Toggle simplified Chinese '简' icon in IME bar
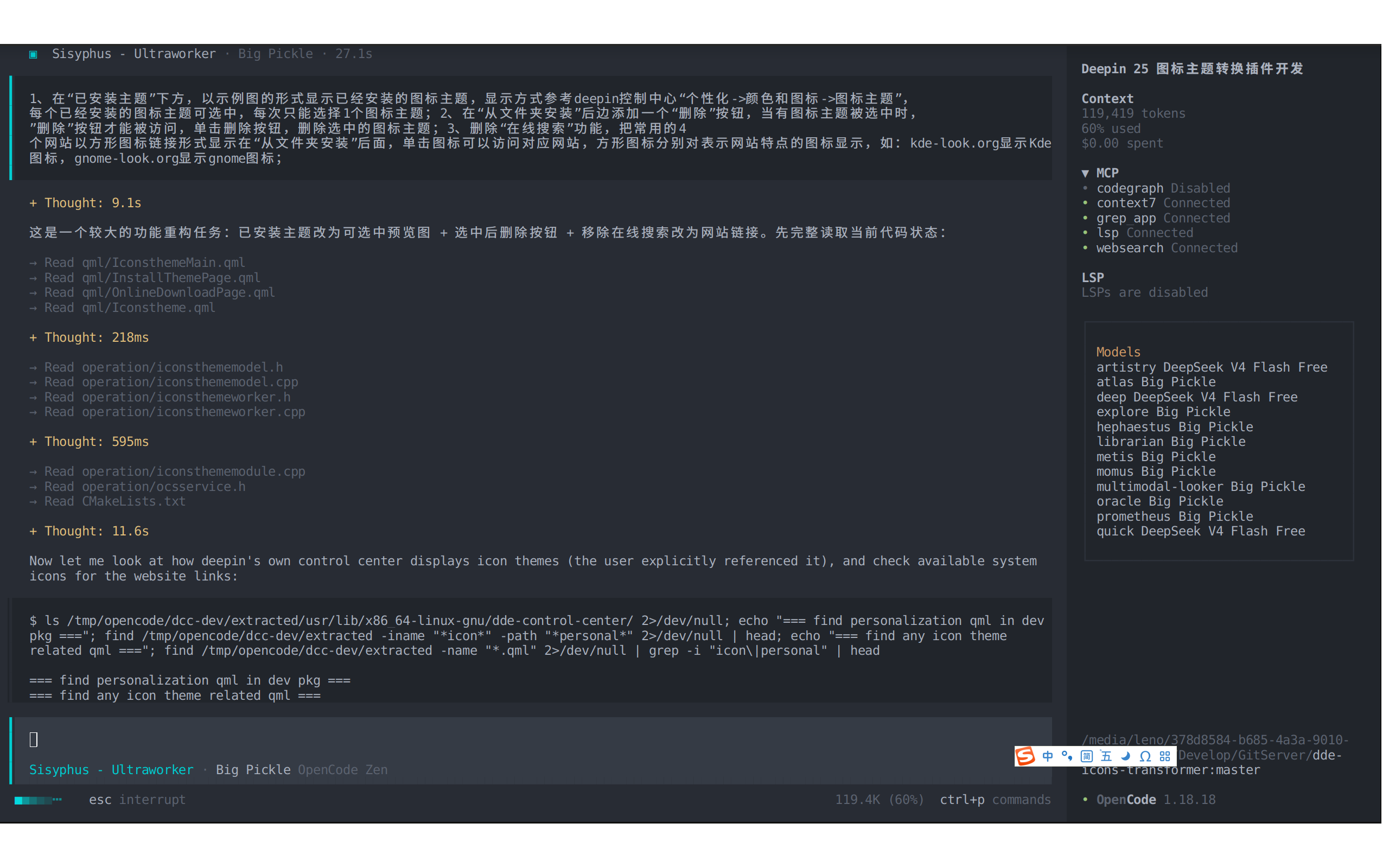The width and height of the screenshot is (1389, 868). click(x=1087, y=756)
